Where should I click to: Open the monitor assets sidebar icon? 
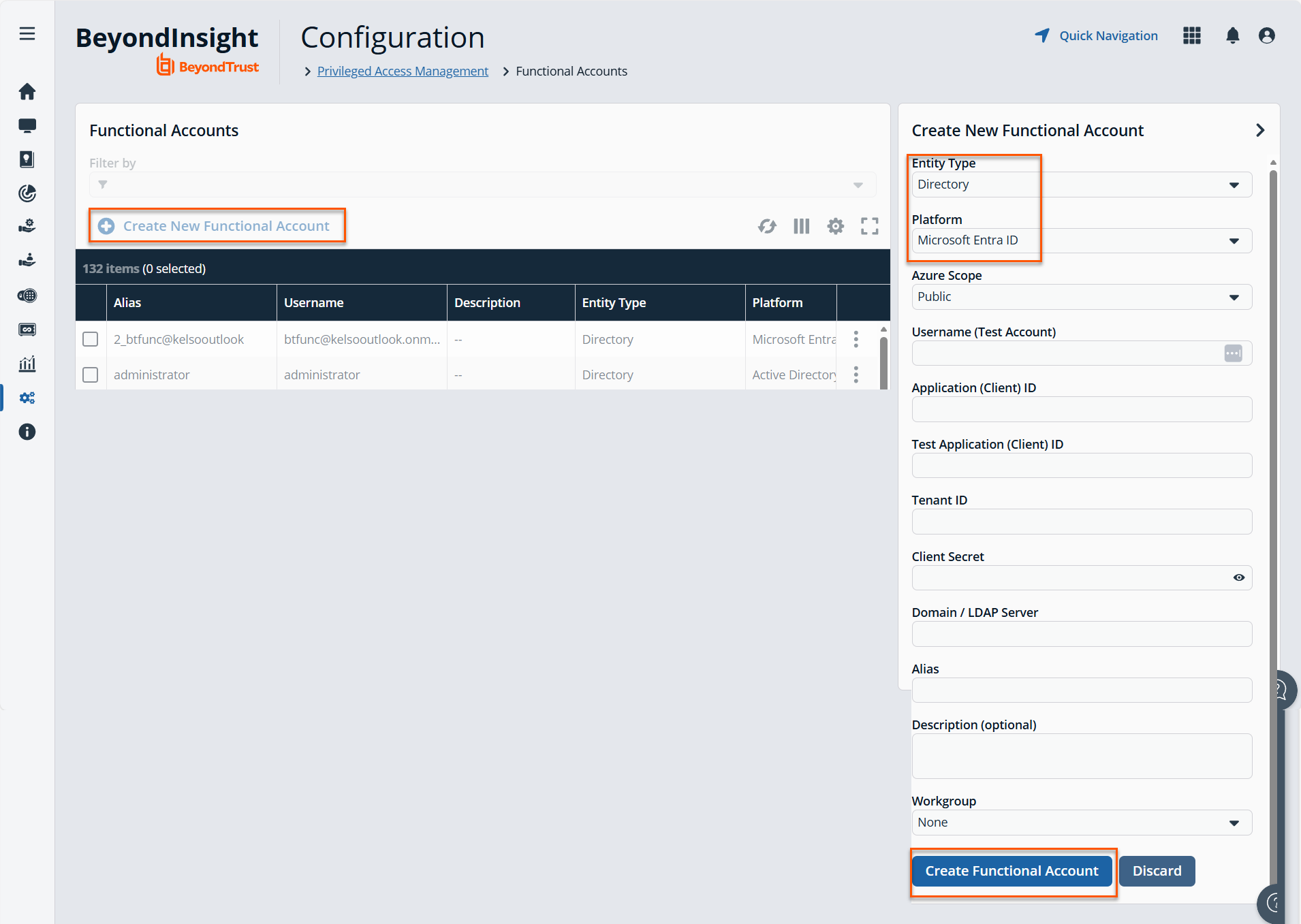pos(27,125)
